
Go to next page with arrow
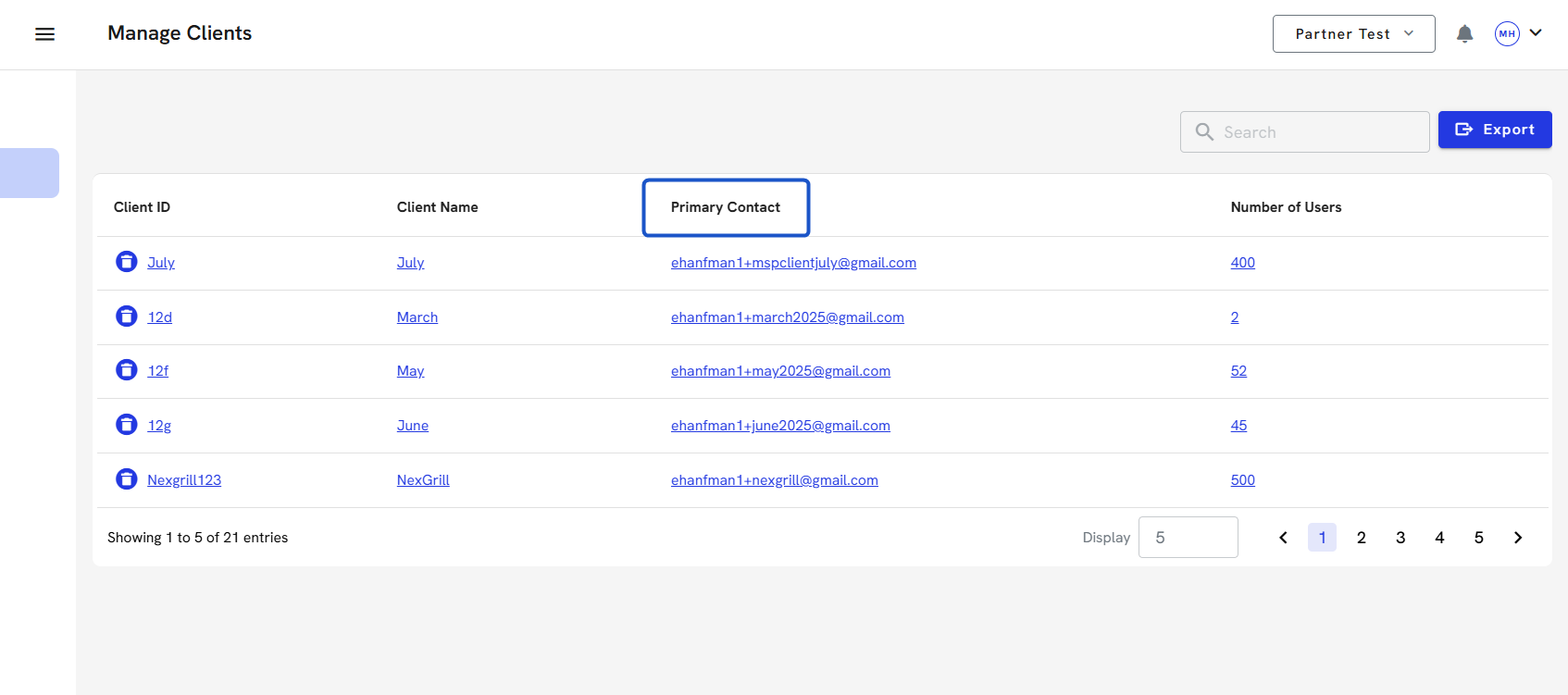tap(1518, 538)
